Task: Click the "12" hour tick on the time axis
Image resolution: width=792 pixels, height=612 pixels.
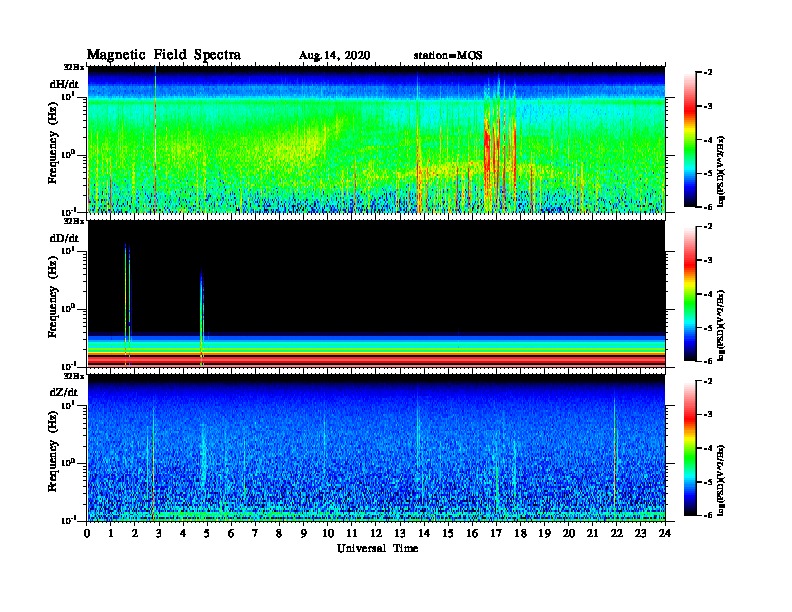Action: point(376,534)
